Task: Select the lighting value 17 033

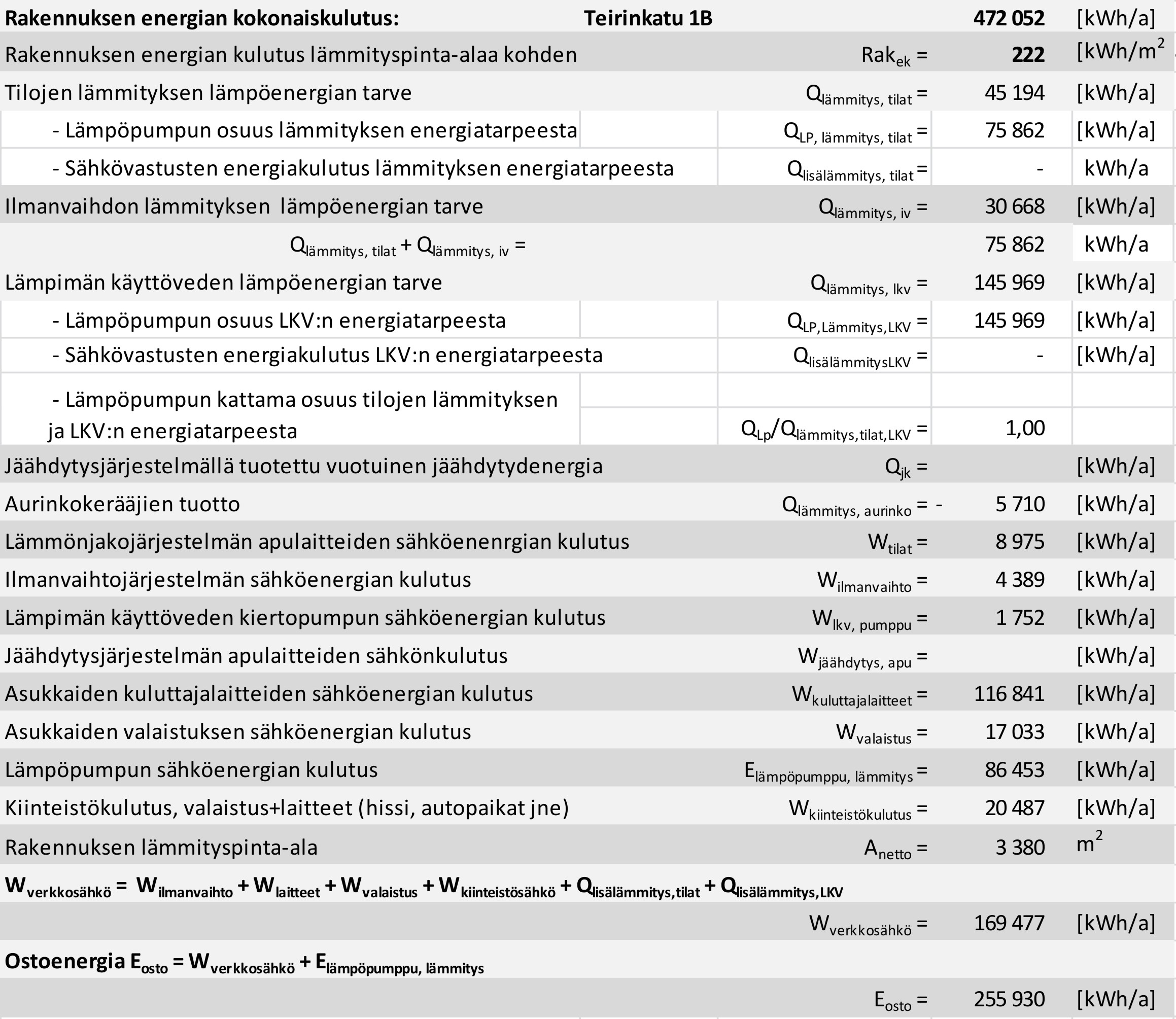Action: [x=1015, y=731]
